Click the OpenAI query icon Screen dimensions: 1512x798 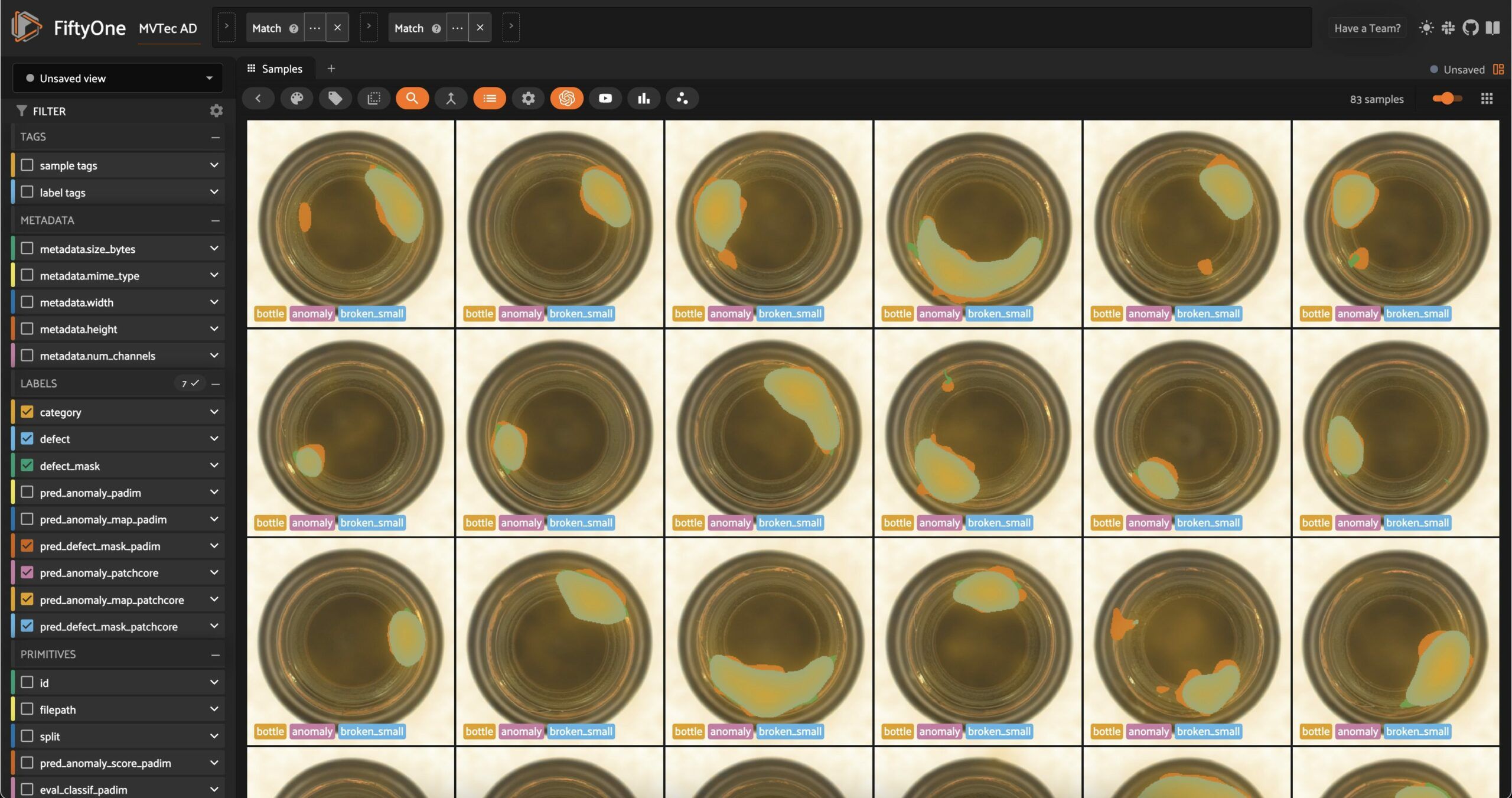(x=566, y=99)
